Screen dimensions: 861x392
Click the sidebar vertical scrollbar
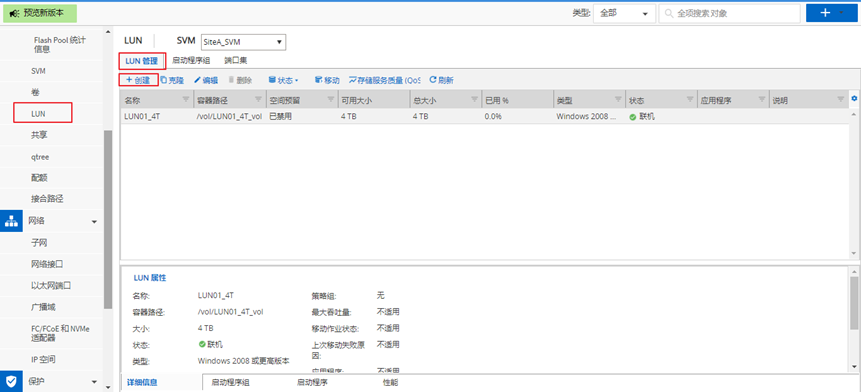[108, 220]
